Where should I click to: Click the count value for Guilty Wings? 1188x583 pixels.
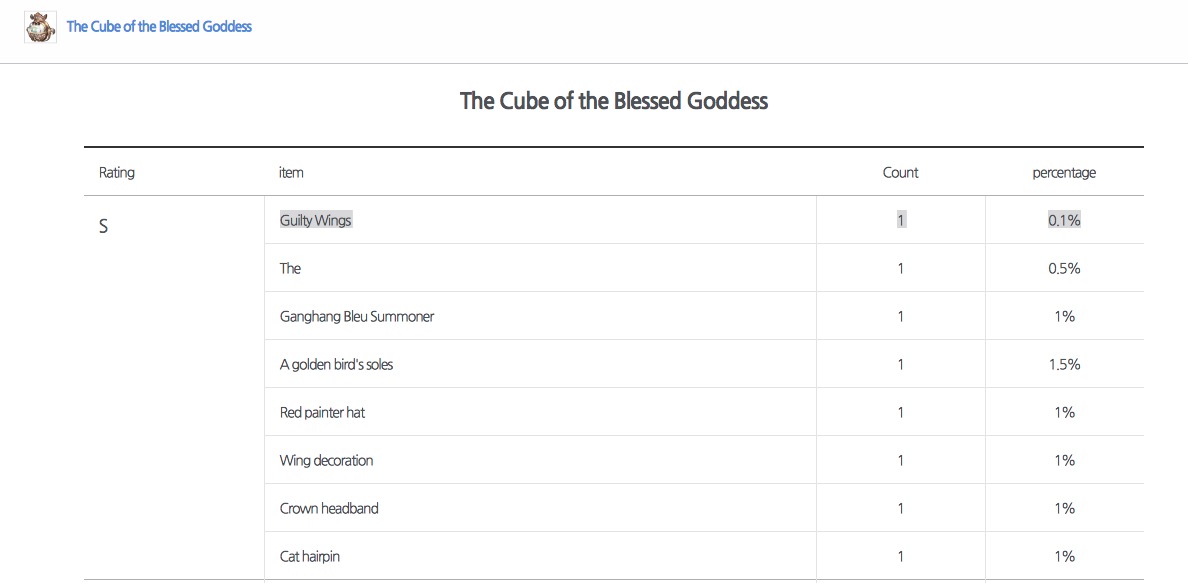tap(901, 221)
